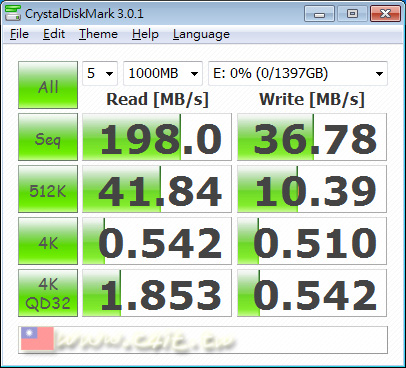Click the 4K QD32 read result 1.853
406x368 pixels.
(x=157, y=293)
